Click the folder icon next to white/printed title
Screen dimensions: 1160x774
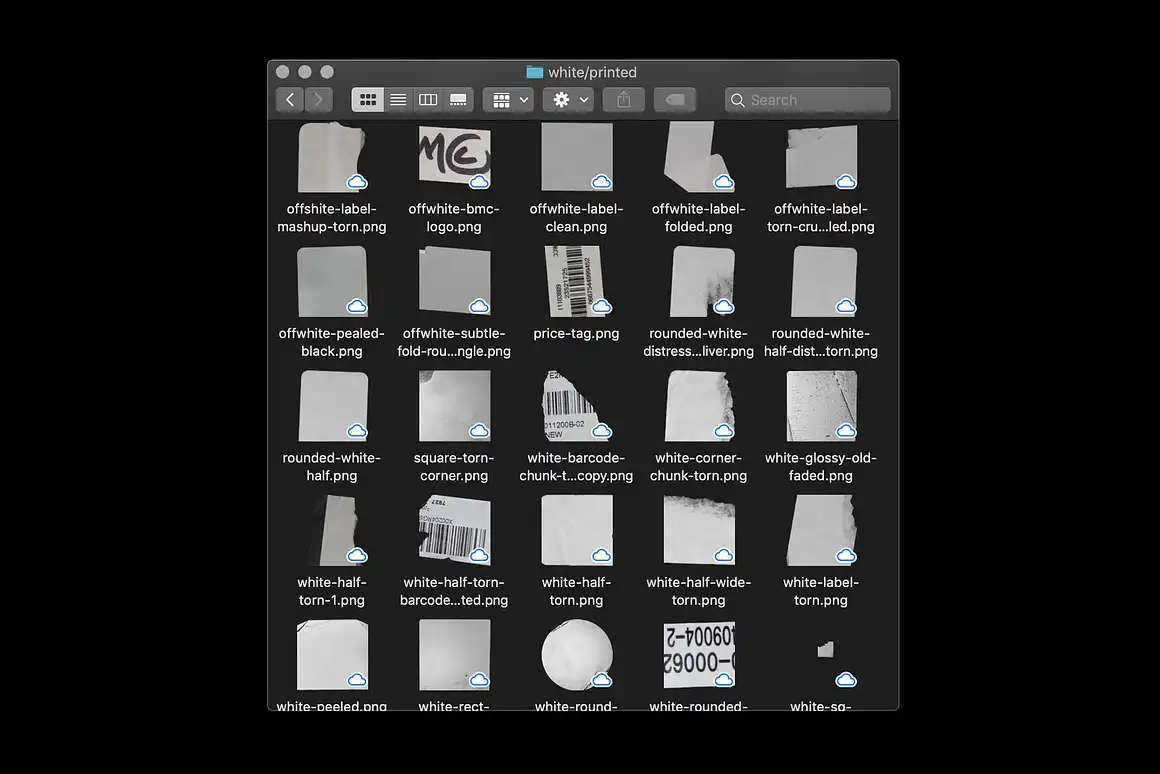pyautogui.click(x=533, y=71)
